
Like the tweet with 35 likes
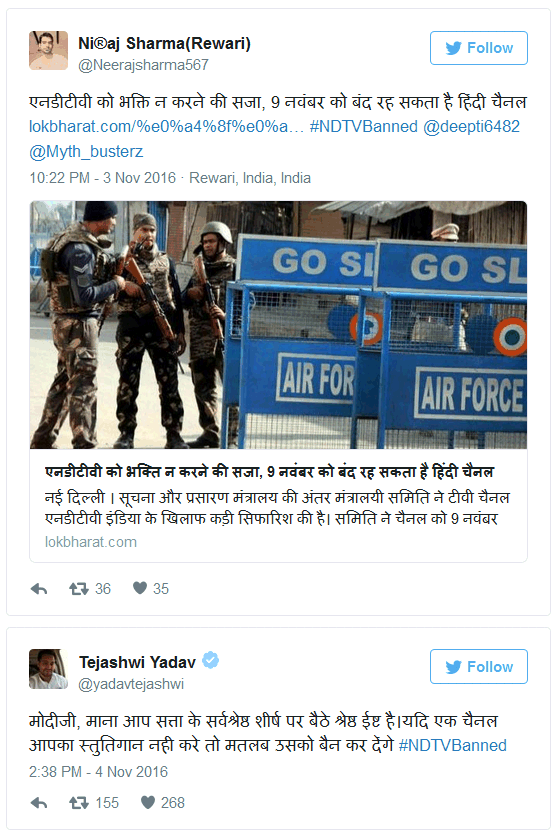(x=140, y=588)
